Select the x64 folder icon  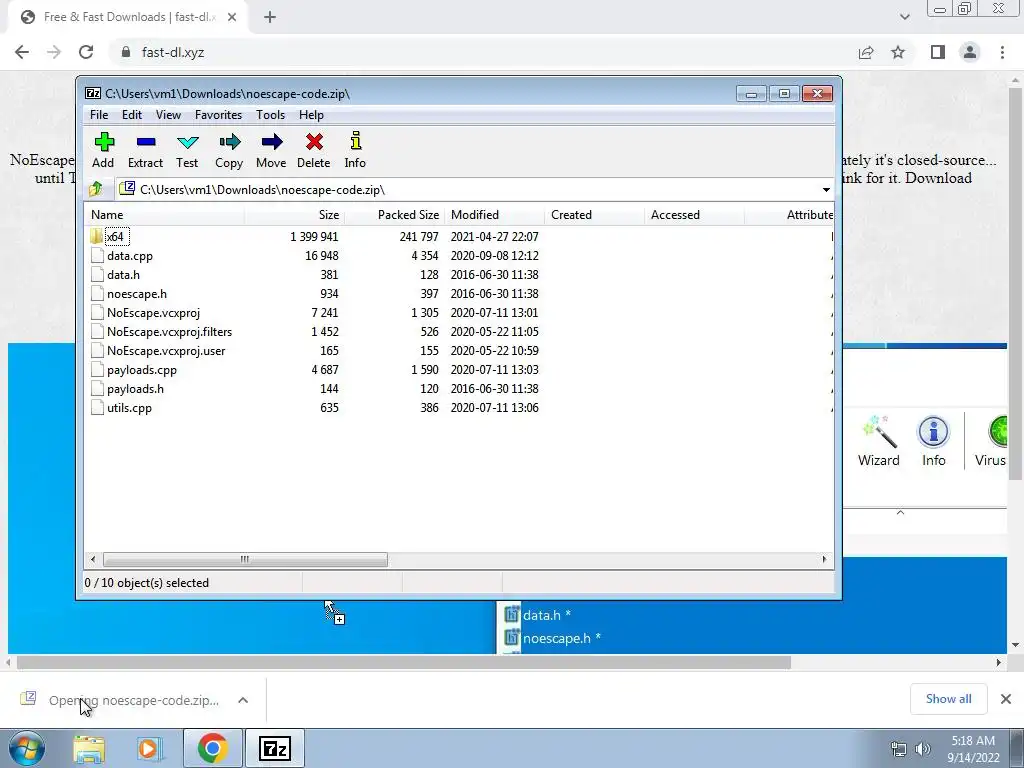[x=97, y=236]
